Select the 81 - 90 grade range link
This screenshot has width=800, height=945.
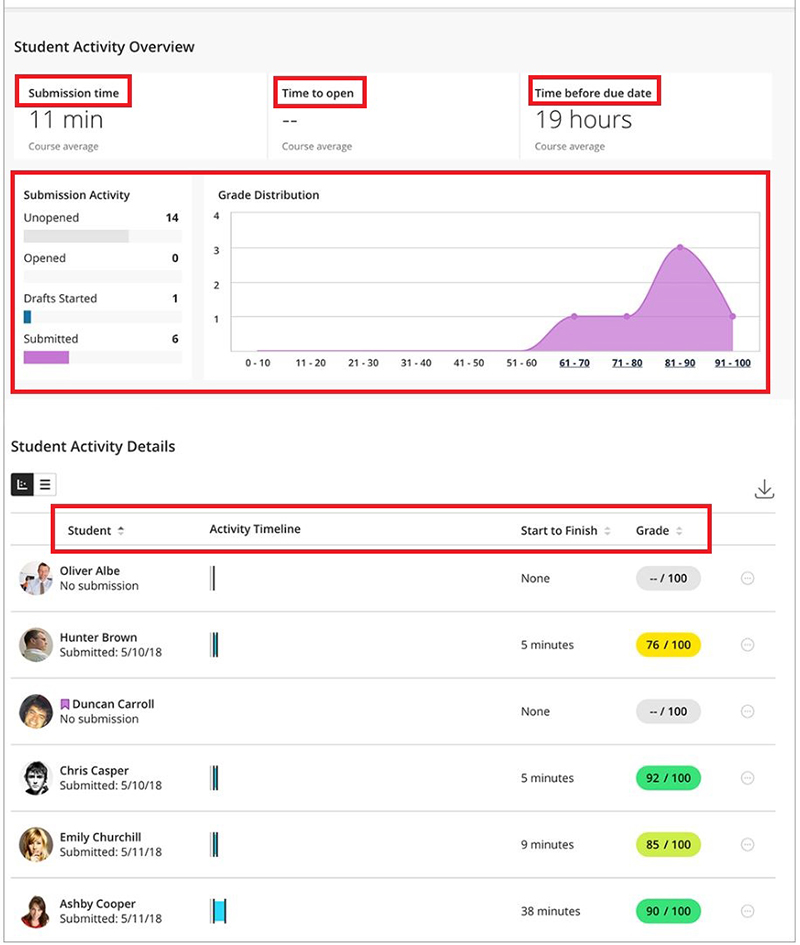tap(680, 363)
